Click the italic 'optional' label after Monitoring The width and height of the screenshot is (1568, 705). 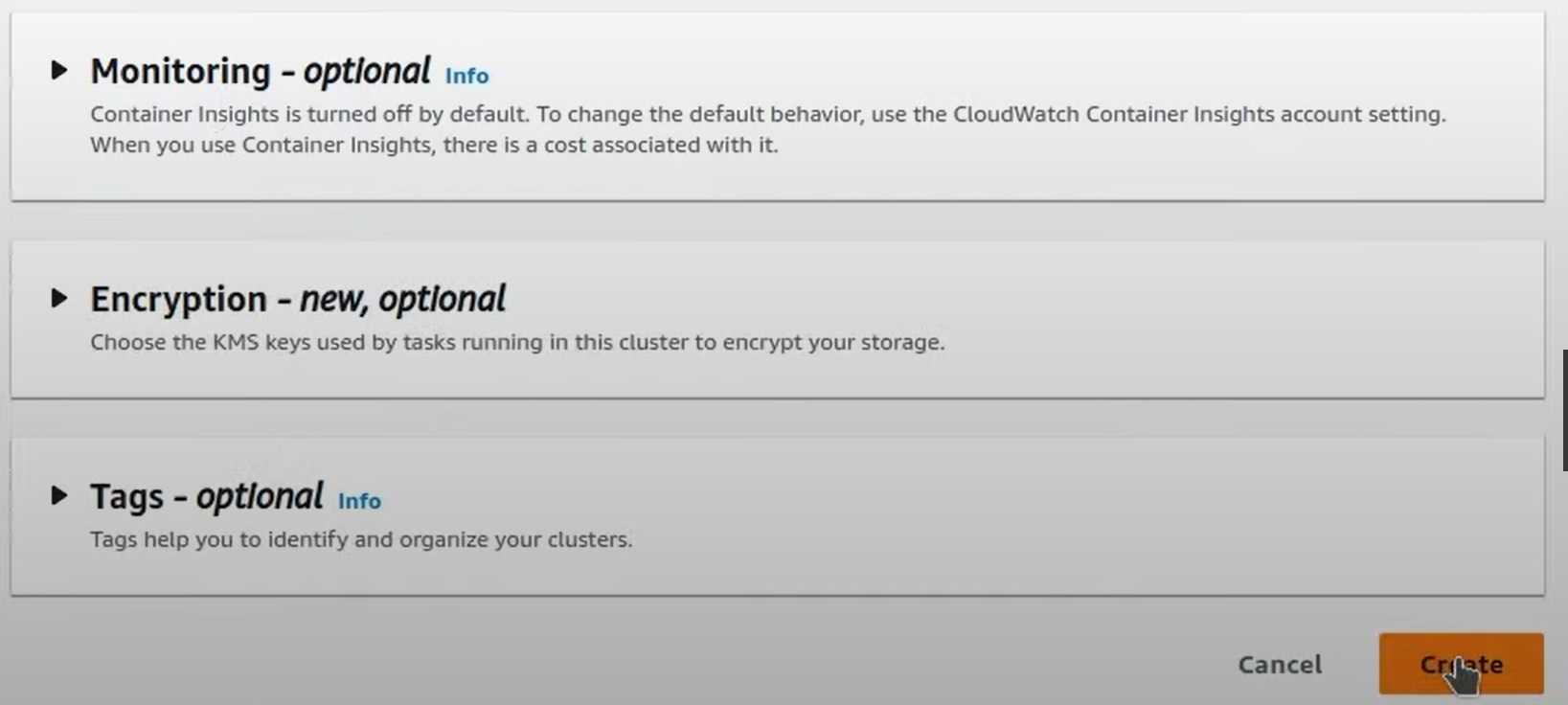[x=367, y=71]
